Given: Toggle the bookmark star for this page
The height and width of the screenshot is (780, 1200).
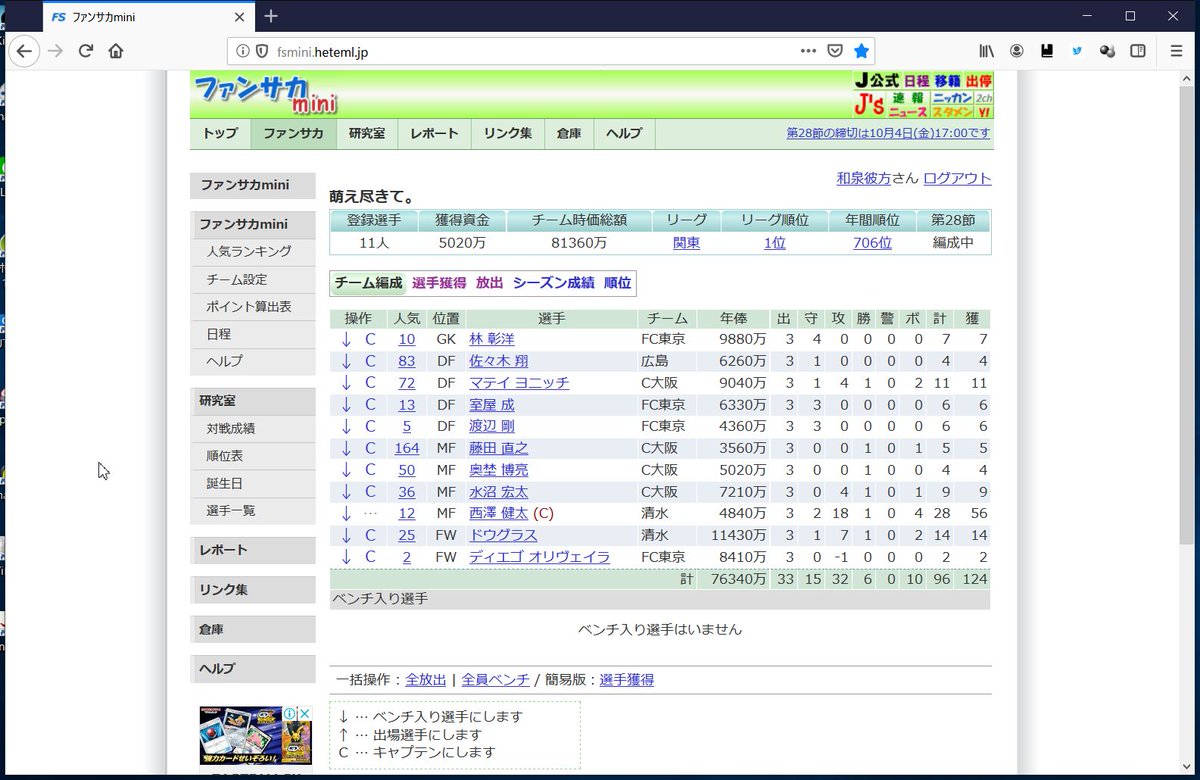Looking at the screenshot, I should 861,49.
